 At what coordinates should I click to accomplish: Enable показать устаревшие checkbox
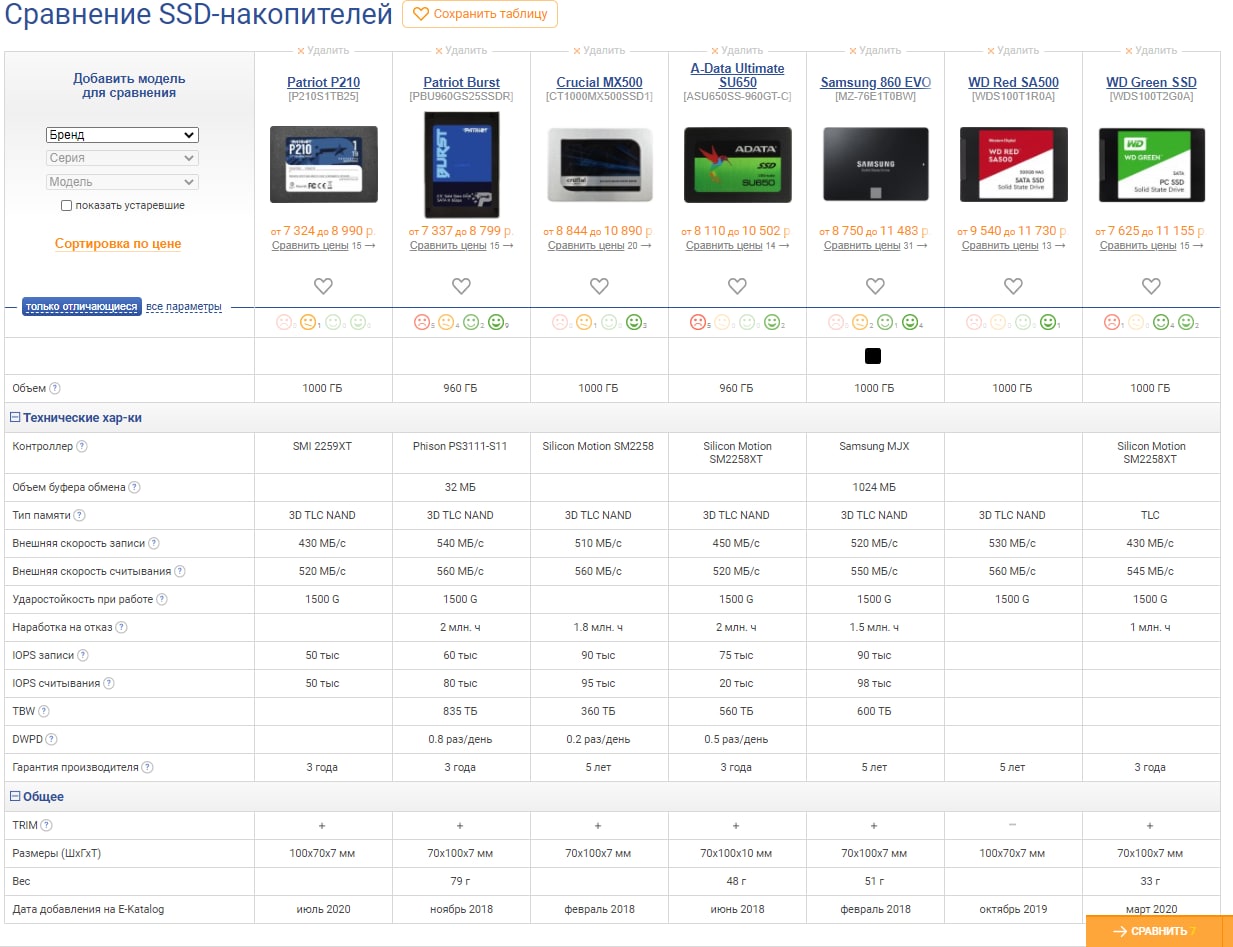66,206
